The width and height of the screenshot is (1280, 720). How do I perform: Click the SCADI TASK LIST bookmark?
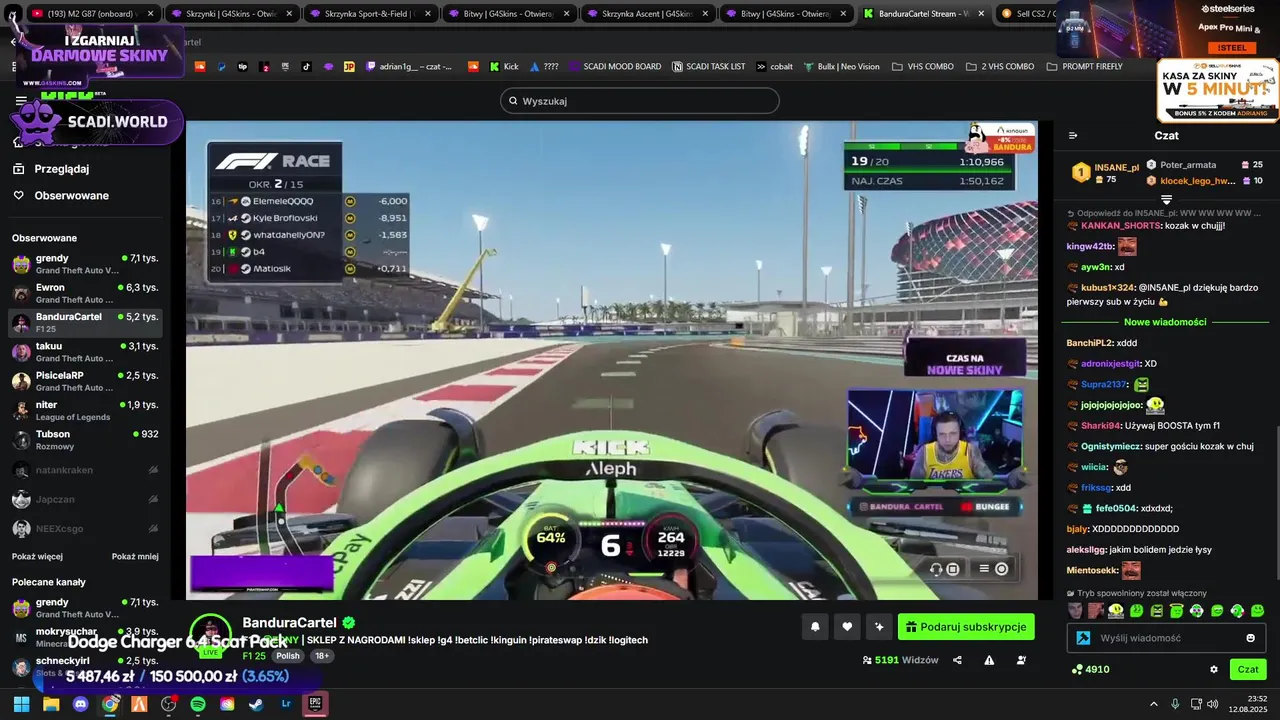708,67
